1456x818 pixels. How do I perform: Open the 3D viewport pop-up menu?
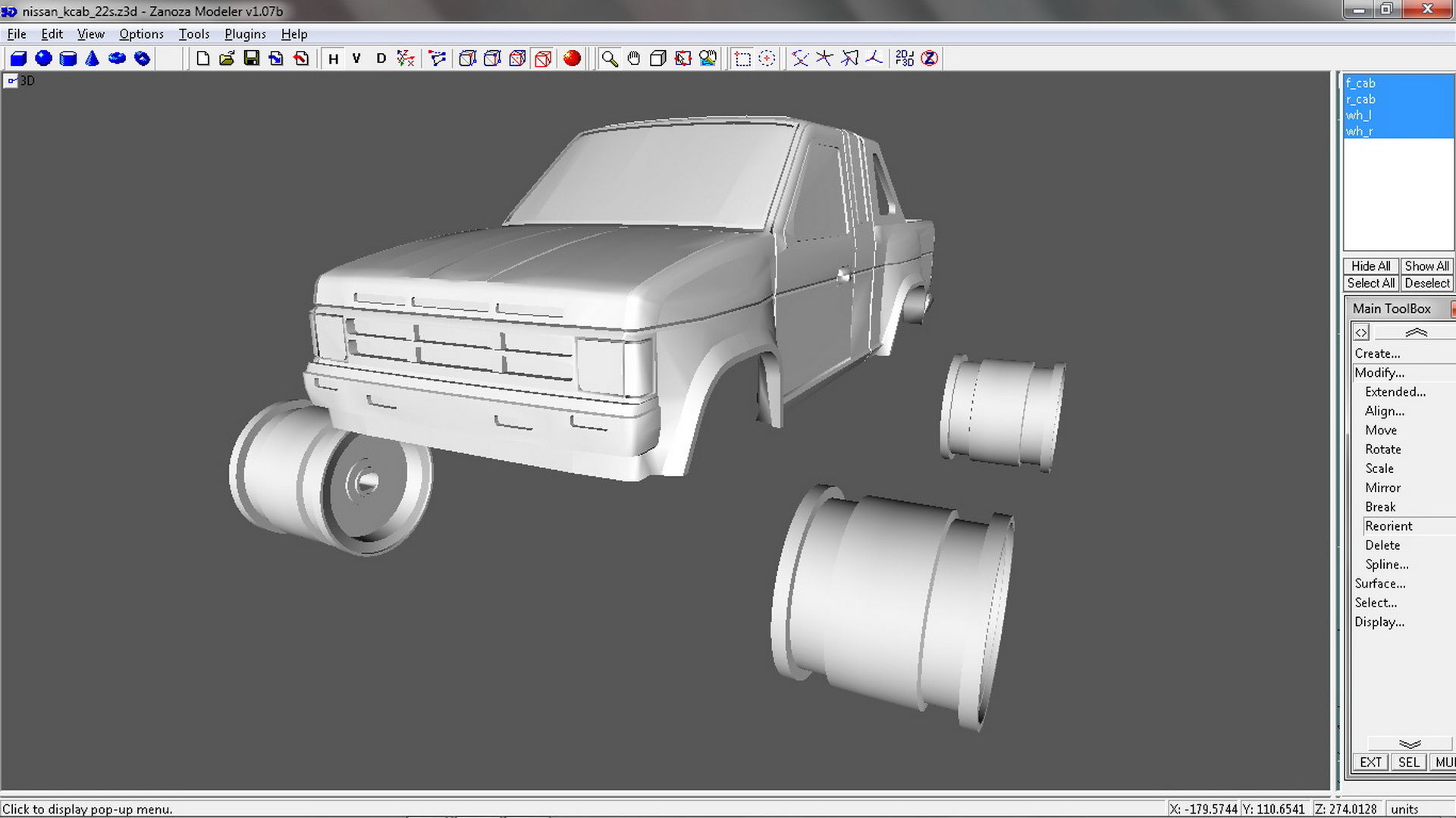[x=11, y=80]
